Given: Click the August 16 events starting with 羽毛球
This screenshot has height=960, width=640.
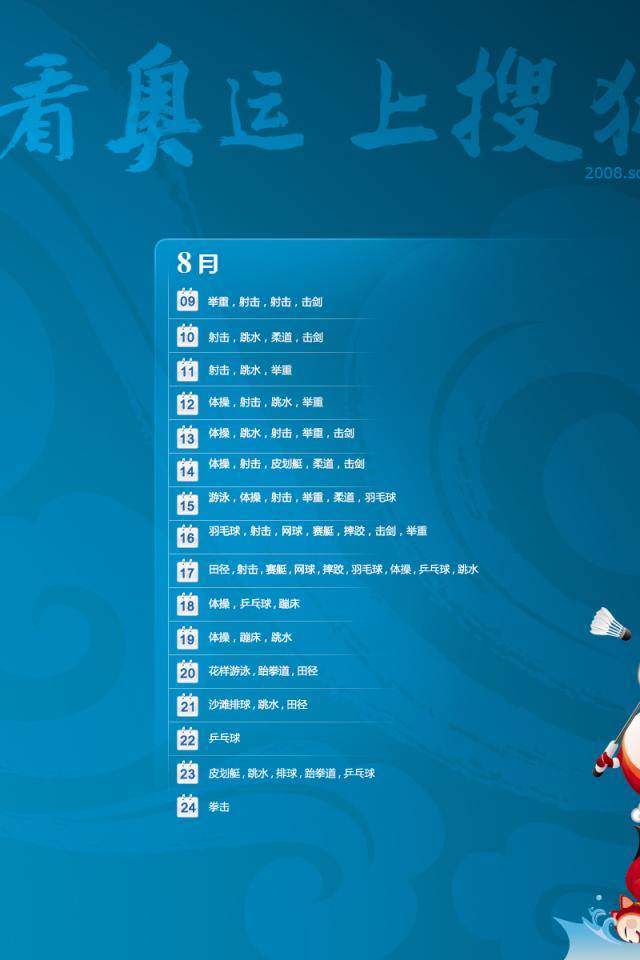Looking at the screenshot, I should click(x=317, y=531).
